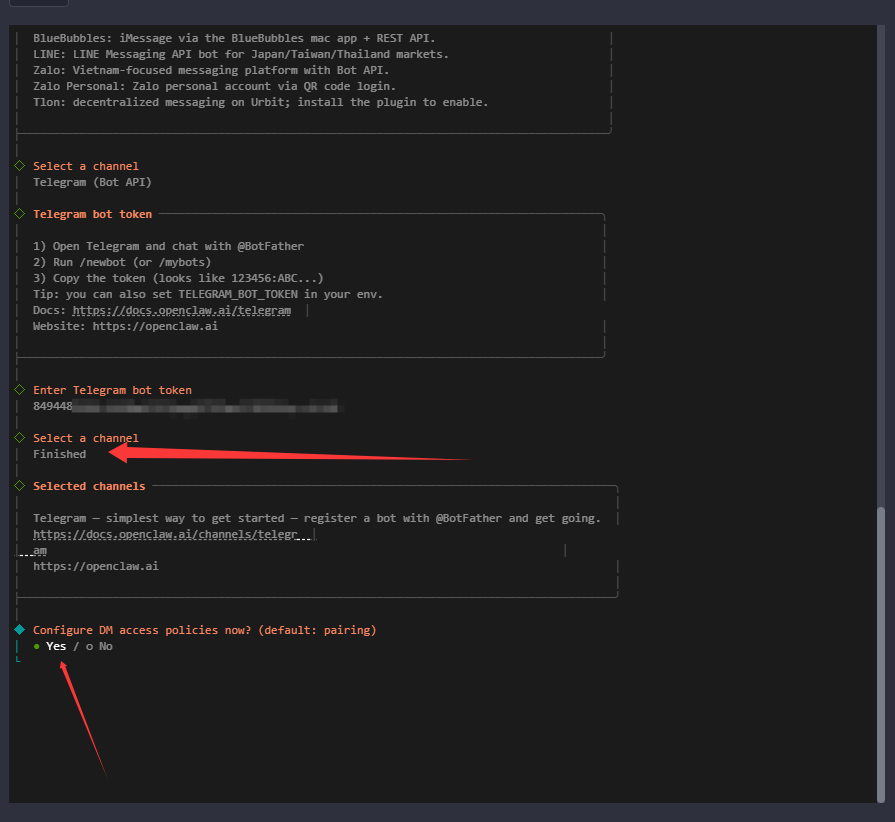
Task: Click the diamond marker beside Telegram bot token
Action: (19, 214)
